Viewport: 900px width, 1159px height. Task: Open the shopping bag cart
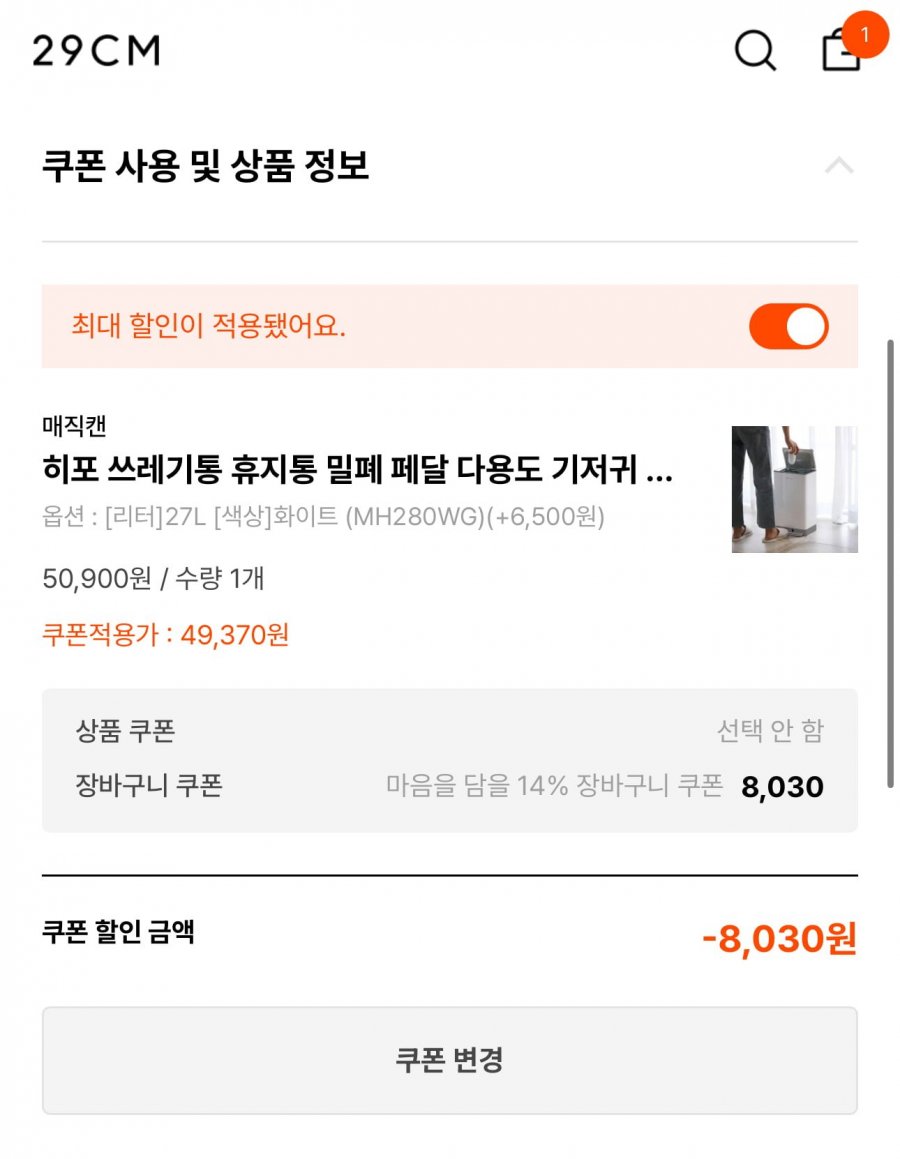point(840,52)
